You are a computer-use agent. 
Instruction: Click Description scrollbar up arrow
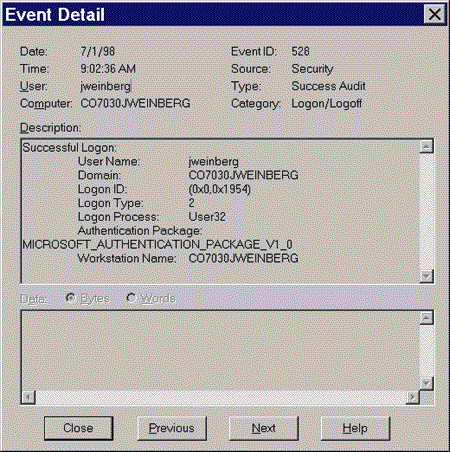[427, 147]
